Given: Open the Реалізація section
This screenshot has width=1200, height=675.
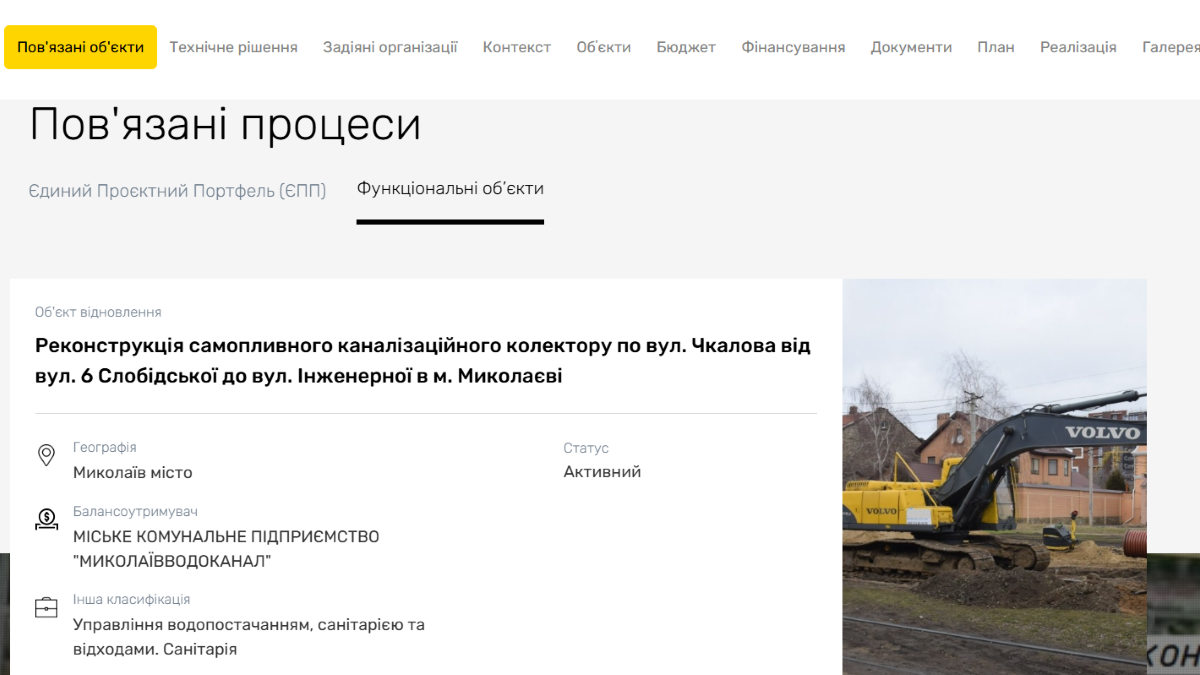Looking at the screenshot, I should coord(1078,47).
